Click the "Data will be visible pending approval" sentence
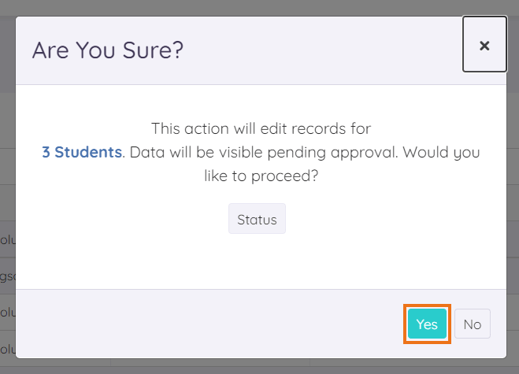Viewport: 519px width, 374px height. 264,153
